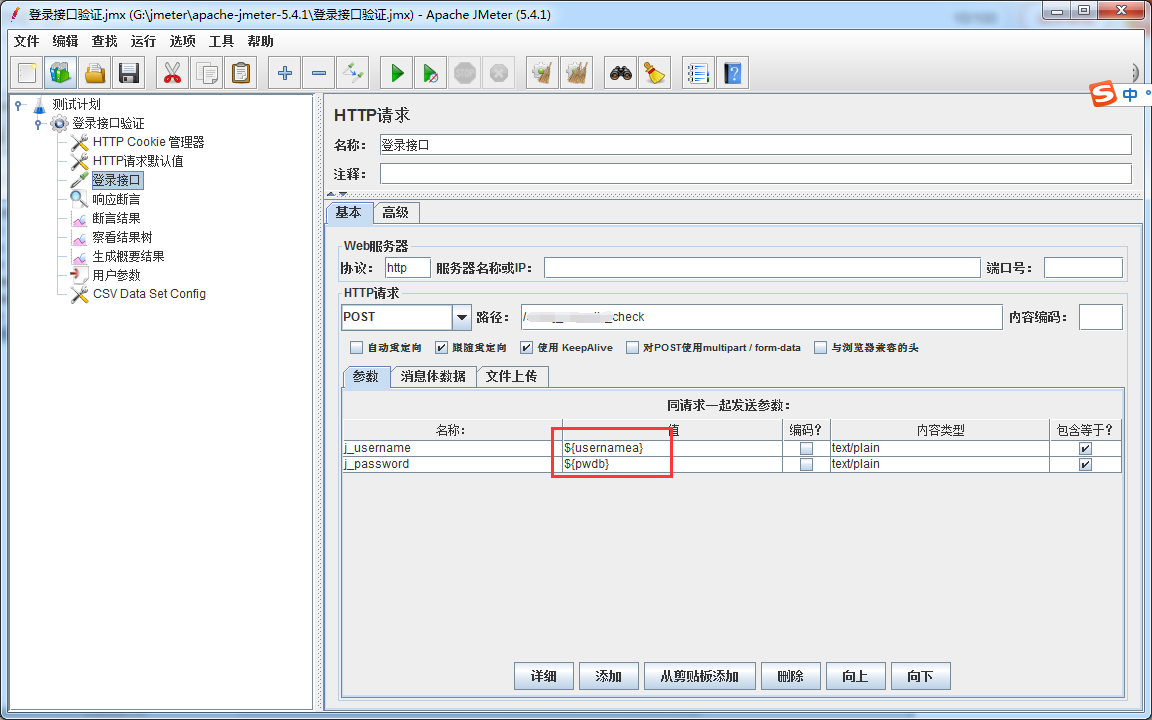The width and height of the screenshot is (1152, 720).
Task: Click Start no pauses icon
Action: coord(431,73)
